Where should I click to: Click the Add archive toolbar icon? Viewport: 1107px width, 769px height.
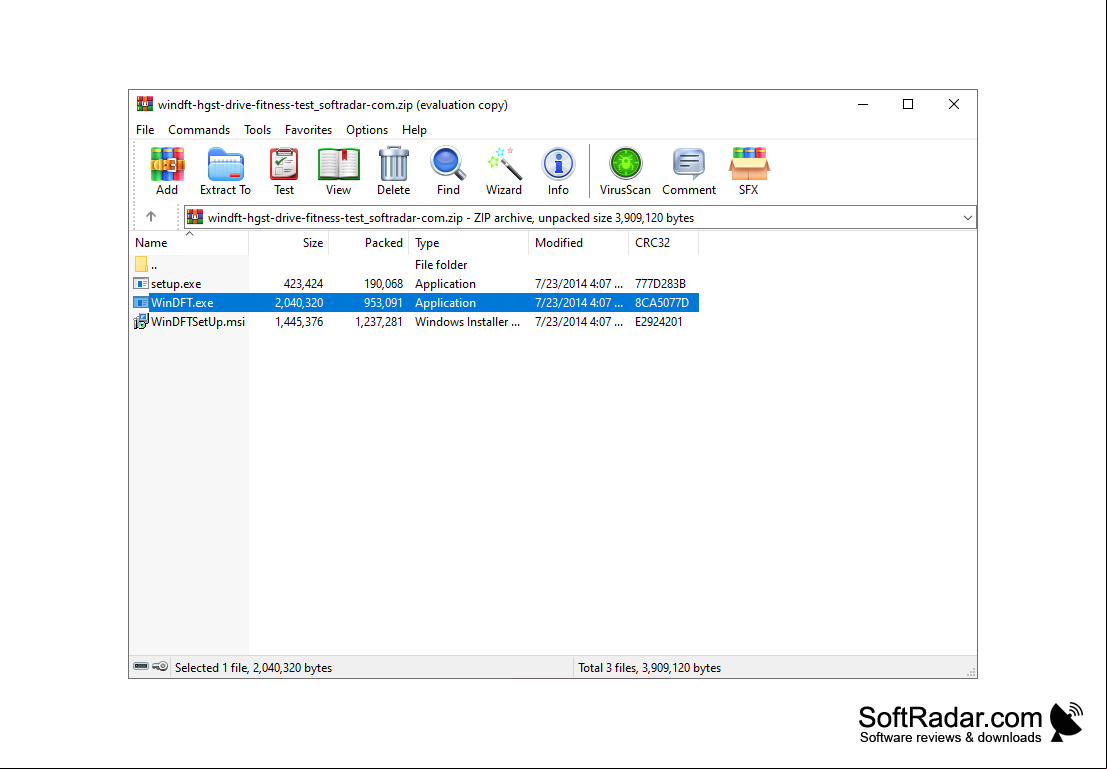[167, 165]
